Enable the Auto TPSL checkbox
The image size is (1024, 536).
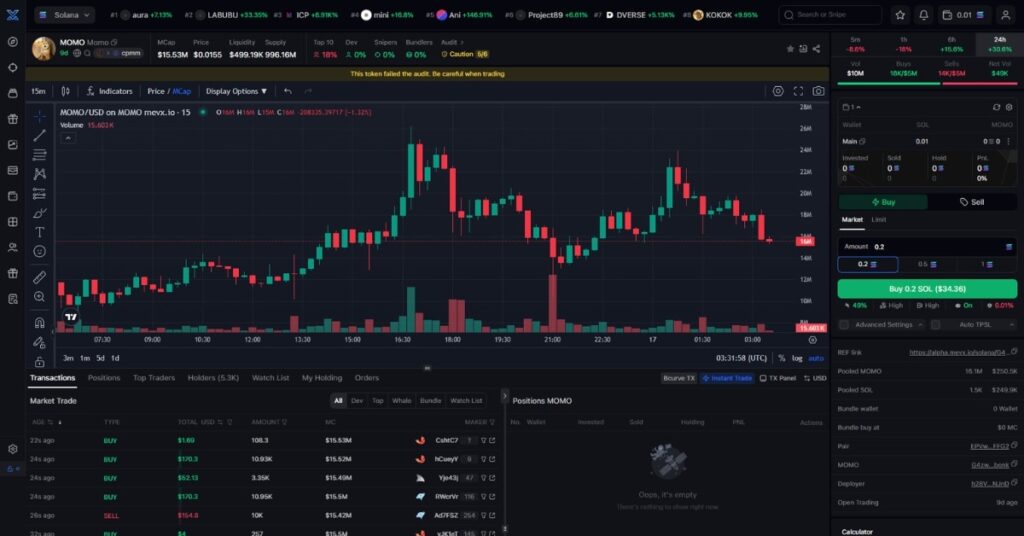(x=935, y=324)
